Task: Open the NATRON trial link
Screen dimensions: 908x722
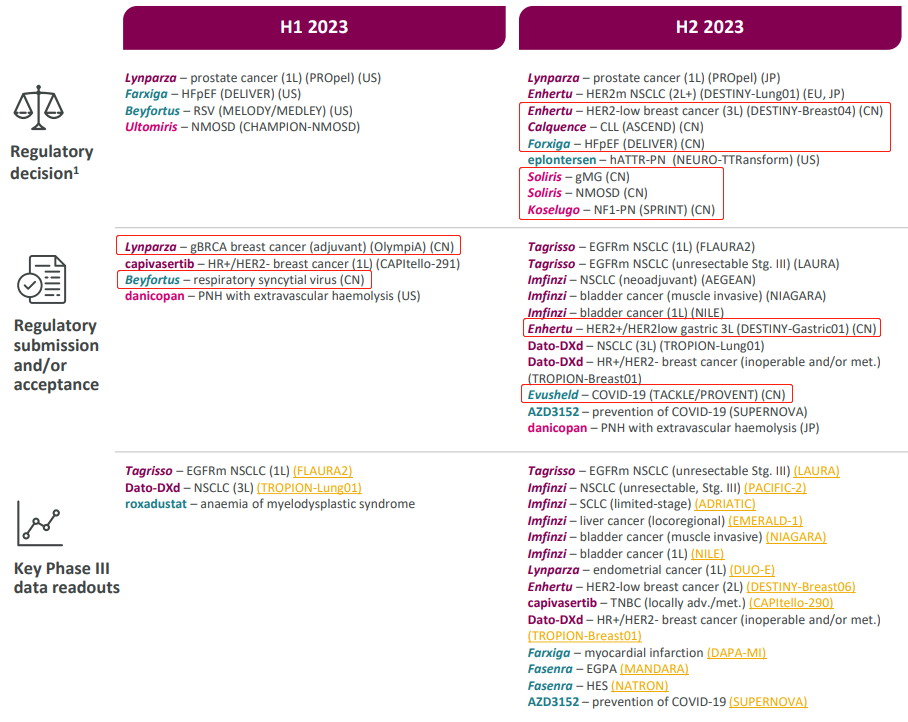Action: (640, 686)
